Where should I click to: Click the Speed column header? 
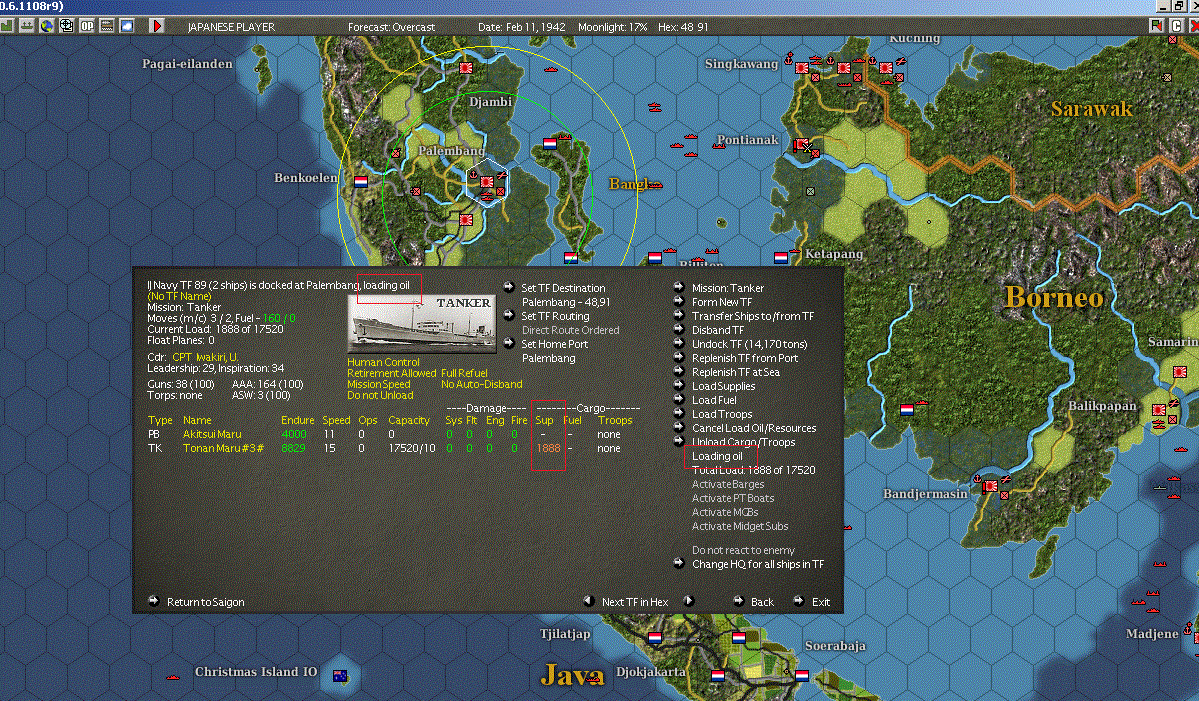coord(336,420)
